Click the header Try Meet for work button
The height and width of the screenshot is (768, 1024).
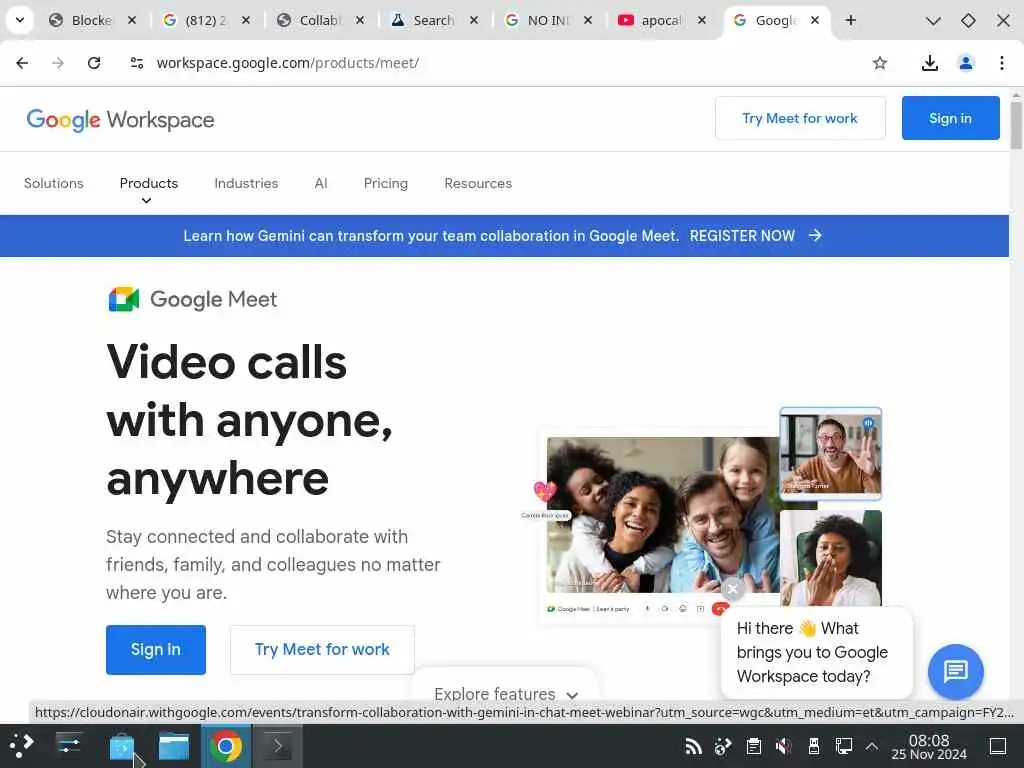(x=800, y=118)
